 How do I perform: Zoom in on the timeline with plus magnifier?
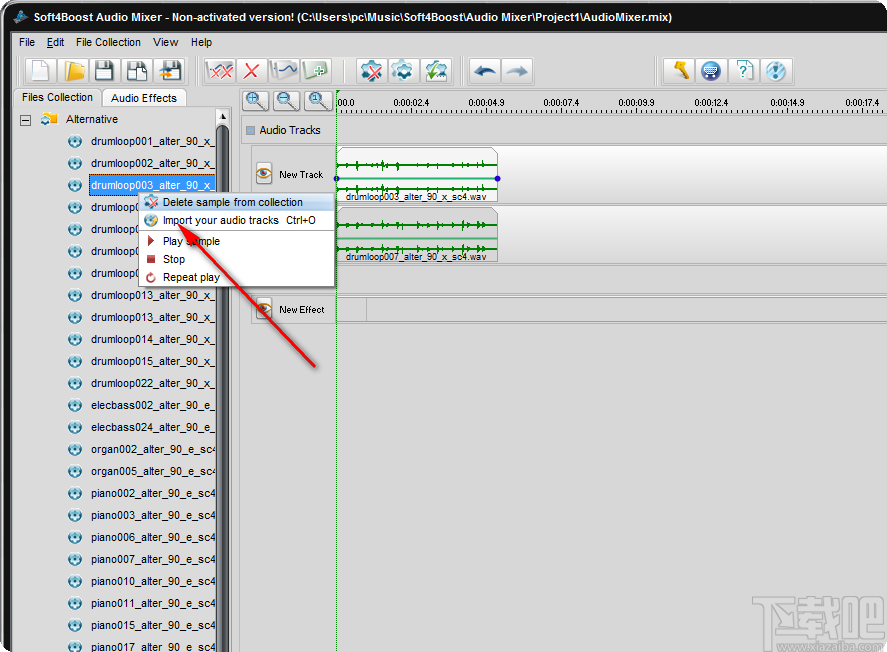pyautogui.click(x=255, y=101)
